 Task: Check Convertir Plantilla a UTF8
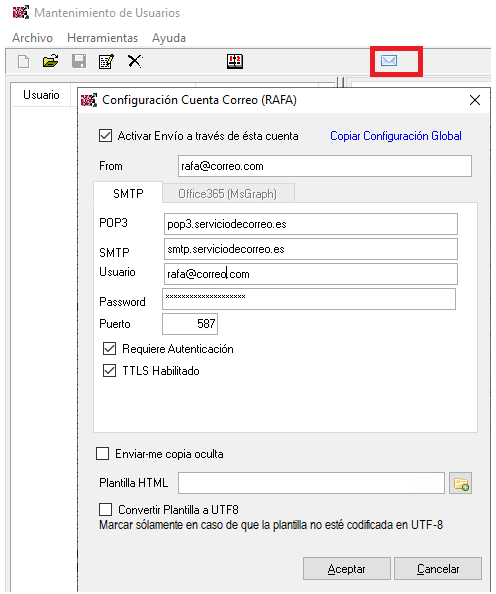click(x=105, y=510)
